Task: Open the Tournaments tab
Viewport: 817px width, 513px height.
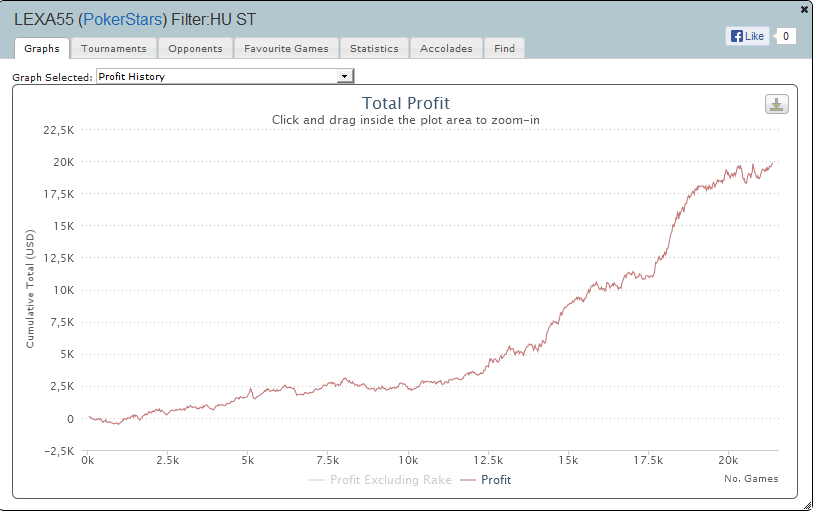Action: [114, 48]
